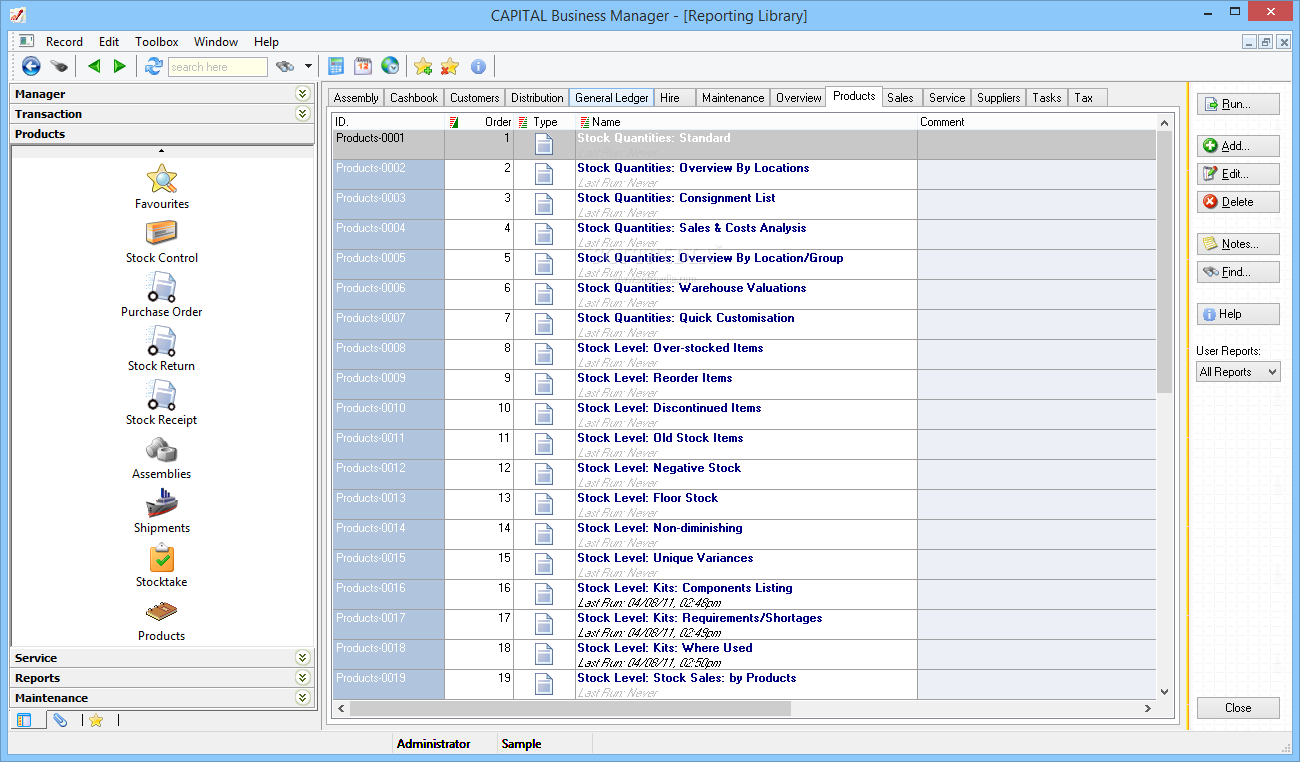Open Stock Control in the sidebar
The height and width of the screenshot is (762, 1300).
click(162, 241)
